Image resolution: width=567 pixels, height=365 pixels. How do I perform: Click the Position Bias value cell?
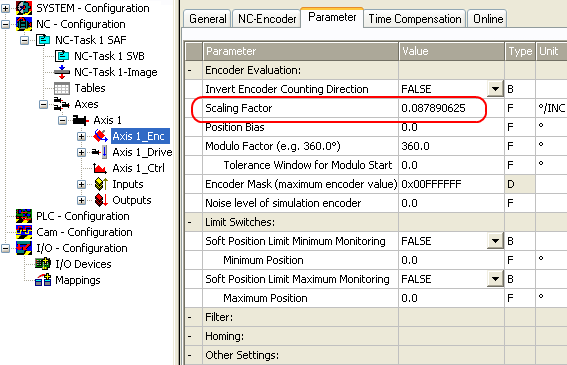(x=452, y=127)
